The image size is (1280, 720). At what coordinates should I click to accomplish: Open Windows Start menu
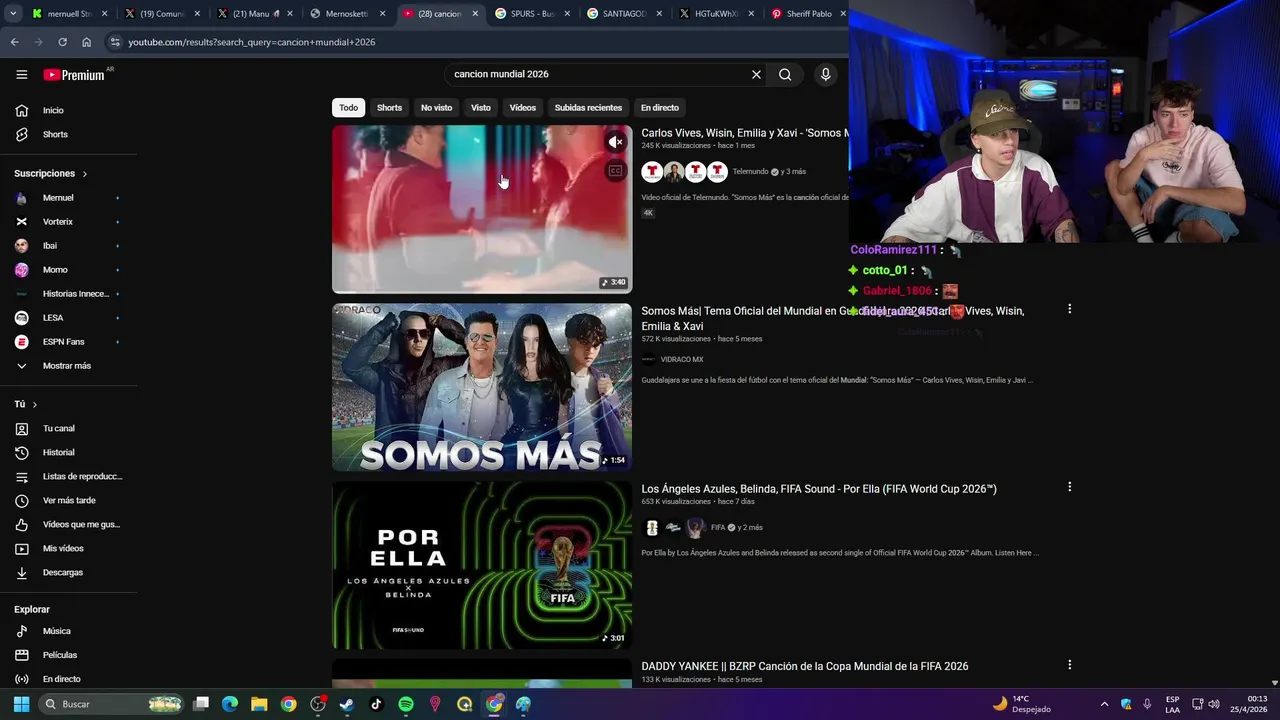coord(21,704)
